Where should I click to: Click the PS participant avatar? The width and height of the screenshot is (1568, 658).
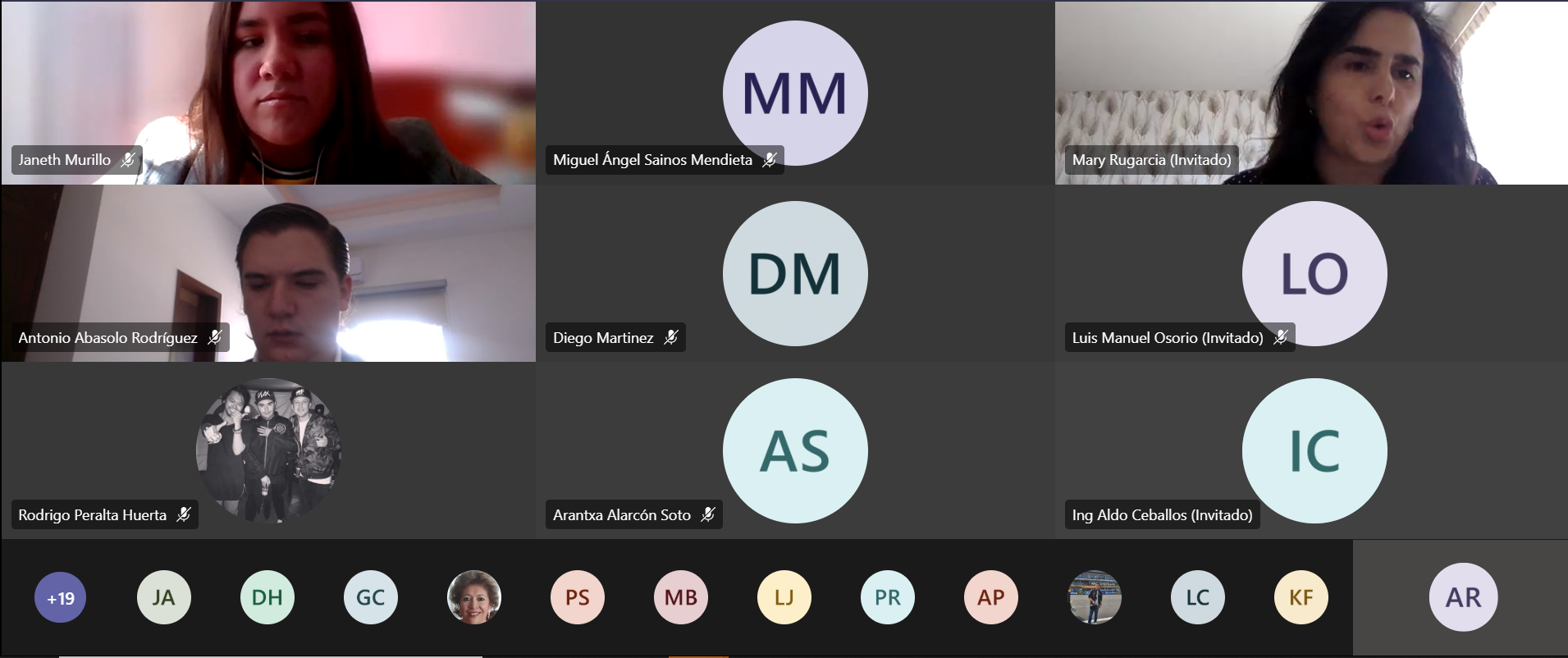click(x=577, y=597)
